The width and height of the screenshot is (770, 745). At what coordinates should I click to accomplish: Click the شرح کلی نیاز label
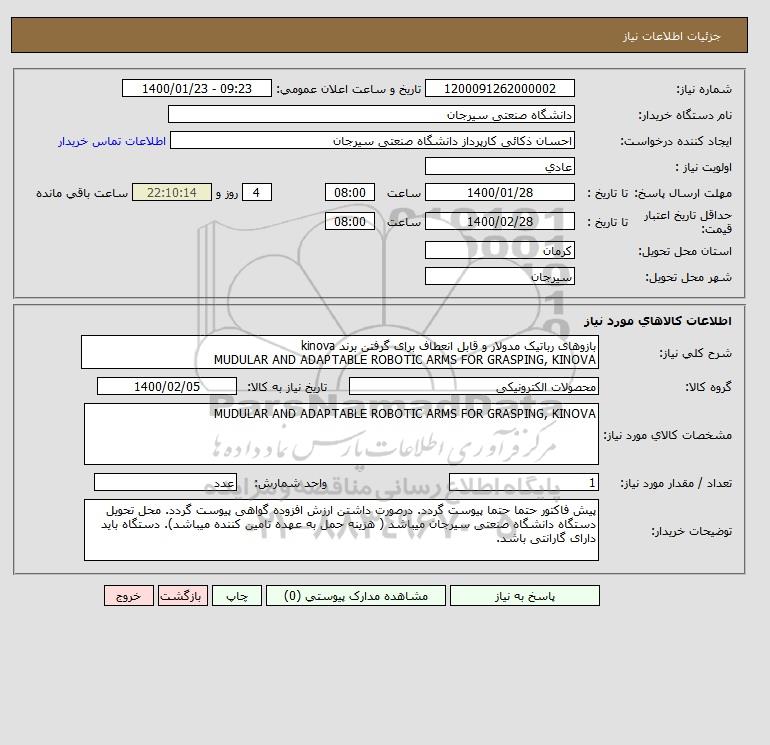pyautogui.click(x=695, y=353)
